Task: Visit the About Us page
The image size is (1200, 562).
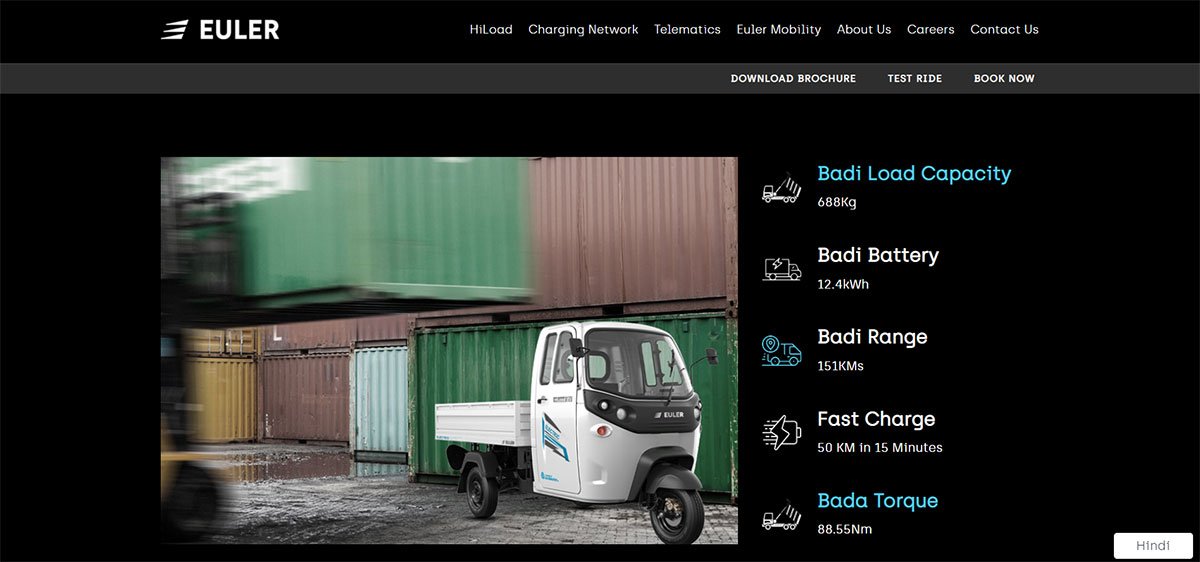Action: click(x=864, y=30)
